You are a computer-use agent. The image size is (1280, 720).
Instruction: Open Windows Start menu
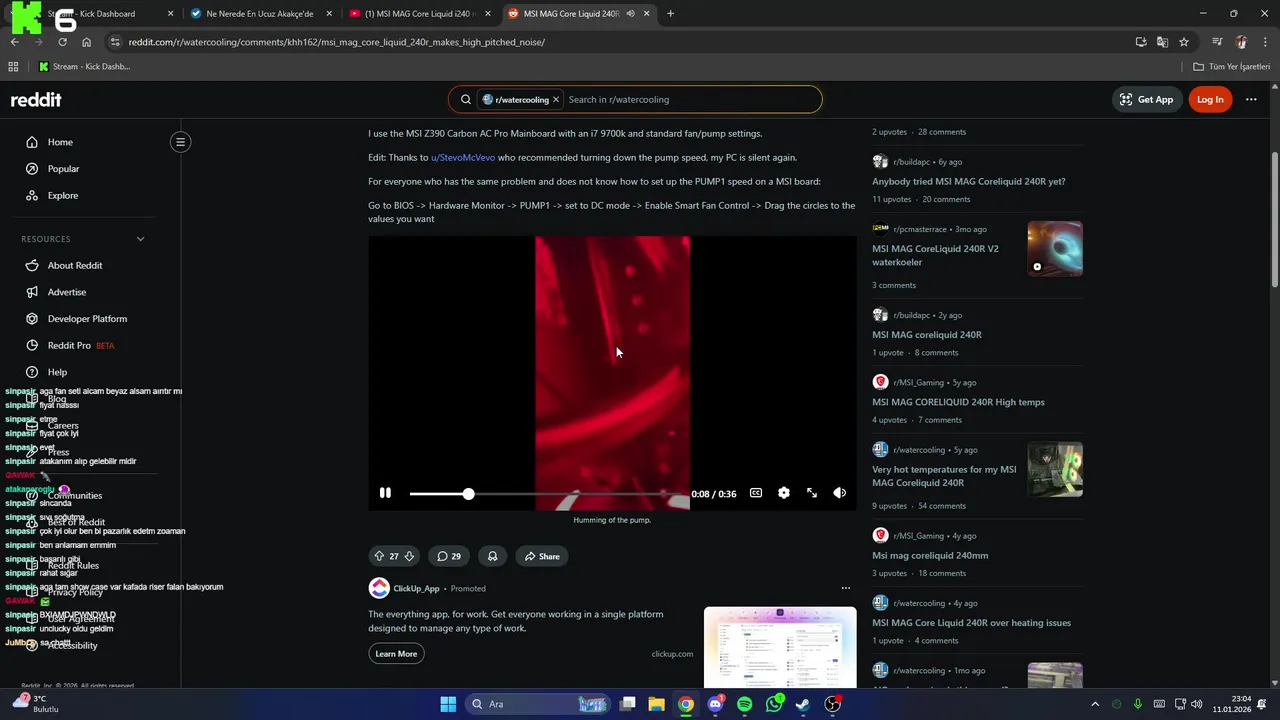448,704
